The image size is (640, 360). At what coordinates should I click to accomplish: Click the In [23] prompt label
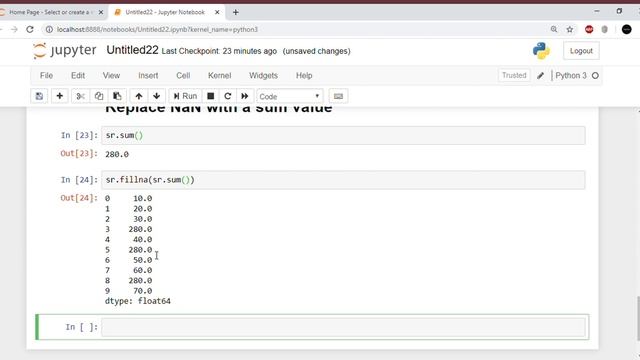coord(79,135)
